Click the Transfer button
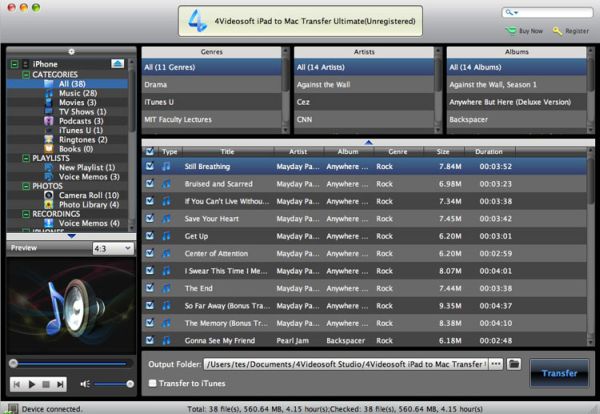Screen dimensions: 600x414 (559, 373)
